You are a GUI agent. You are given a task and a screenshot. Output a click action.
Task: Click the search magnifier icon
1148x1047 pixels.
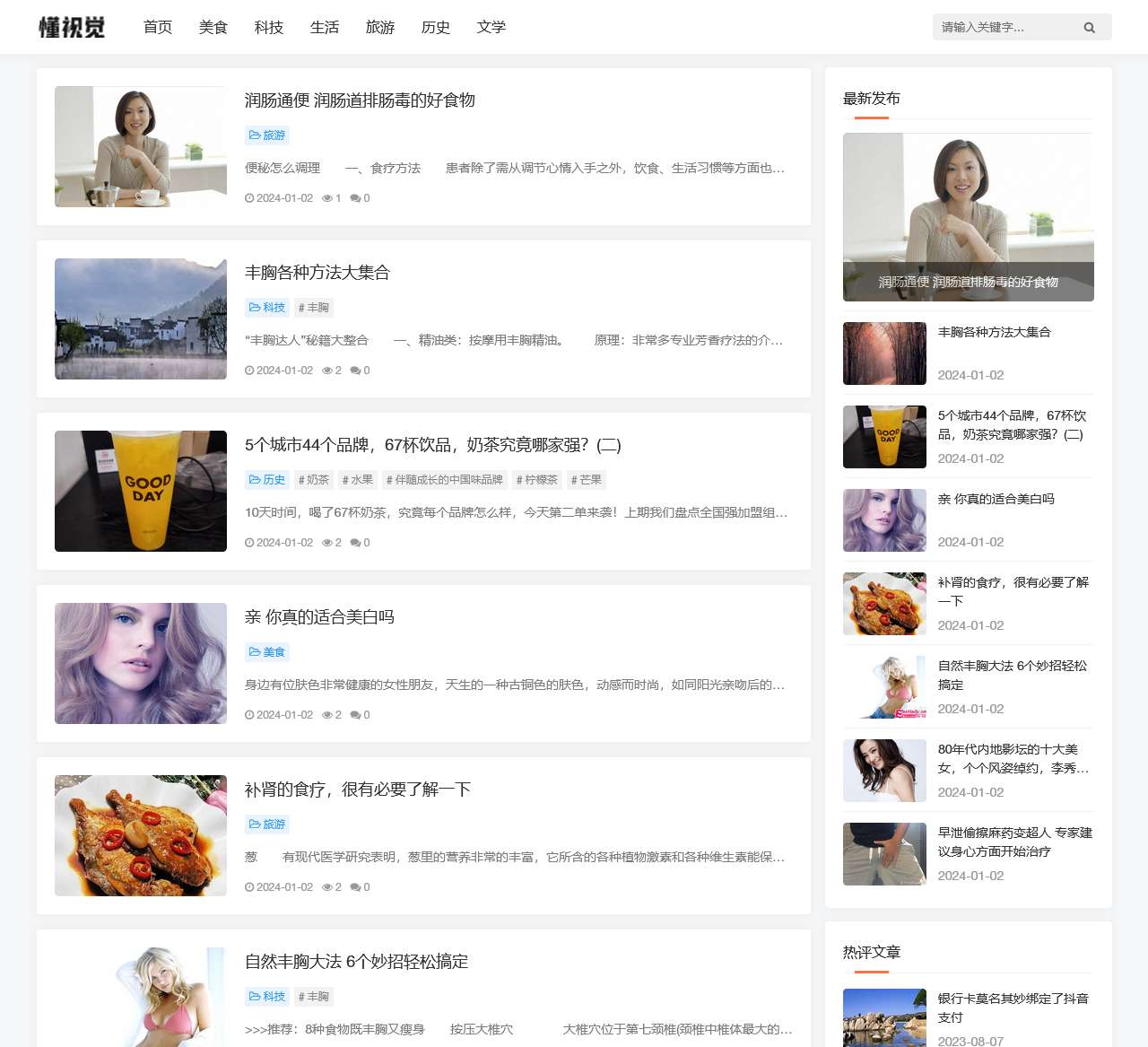pos(1090,27)
